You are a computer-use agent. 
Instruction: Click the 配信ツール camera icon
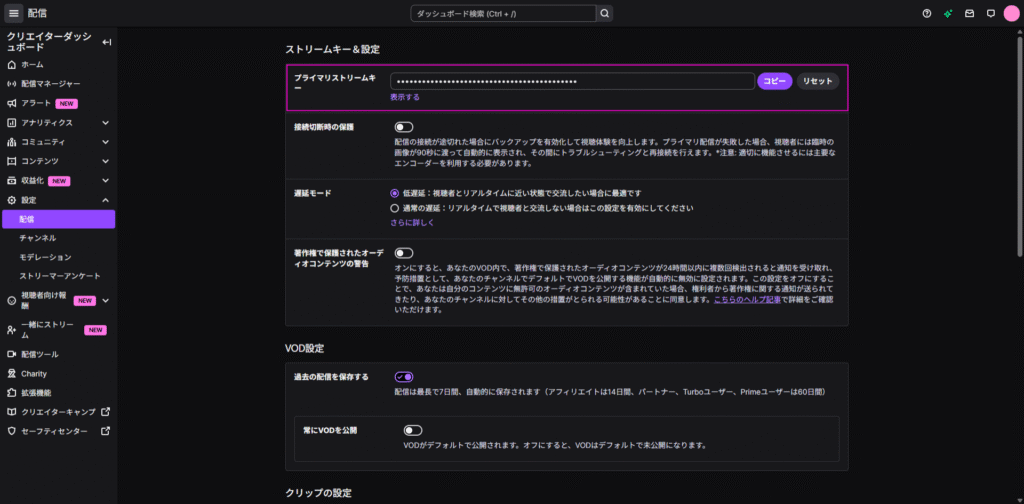pos(11,354)
